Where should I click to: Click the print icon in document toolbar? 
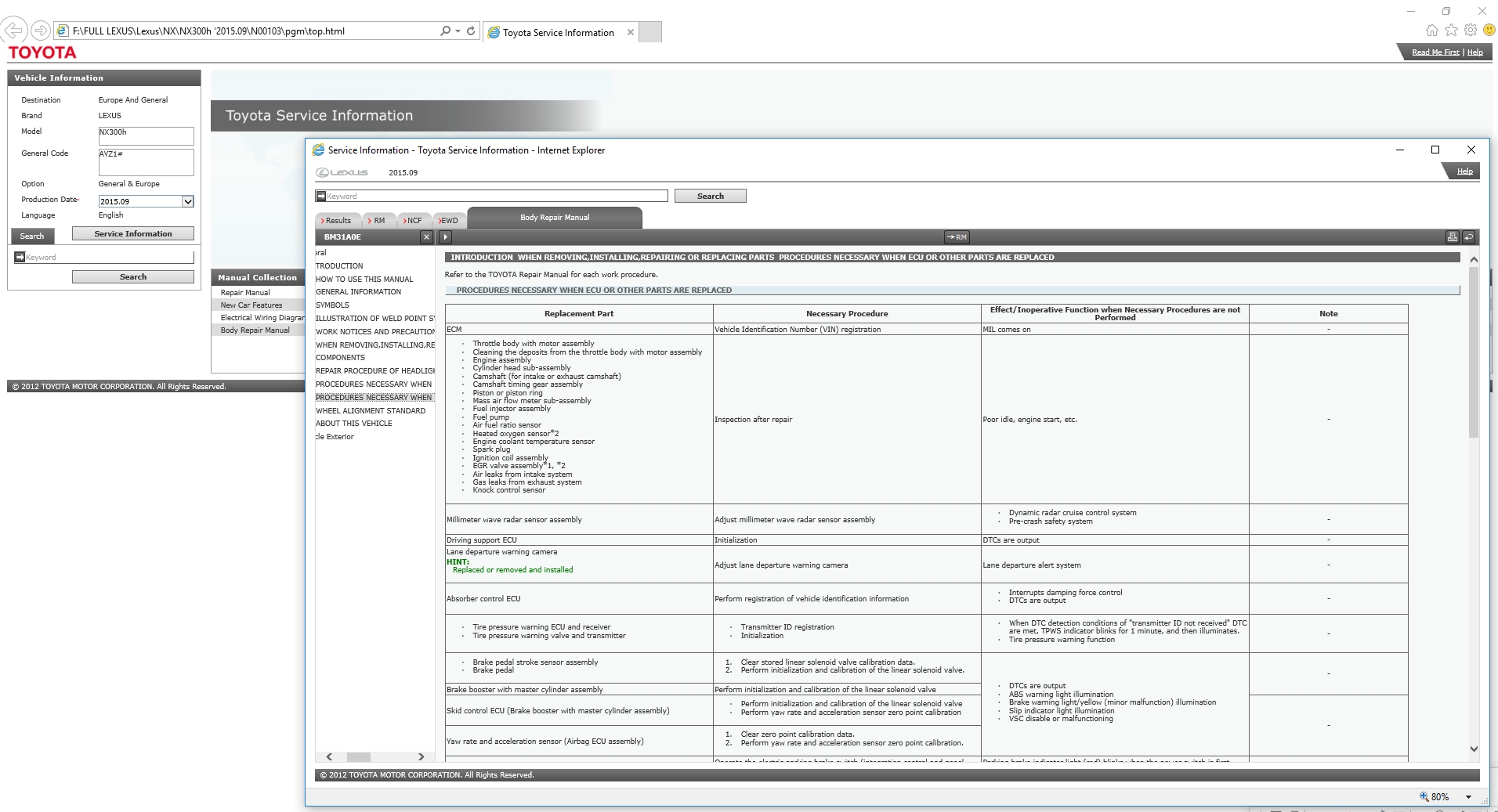(x=1452, y=237)
